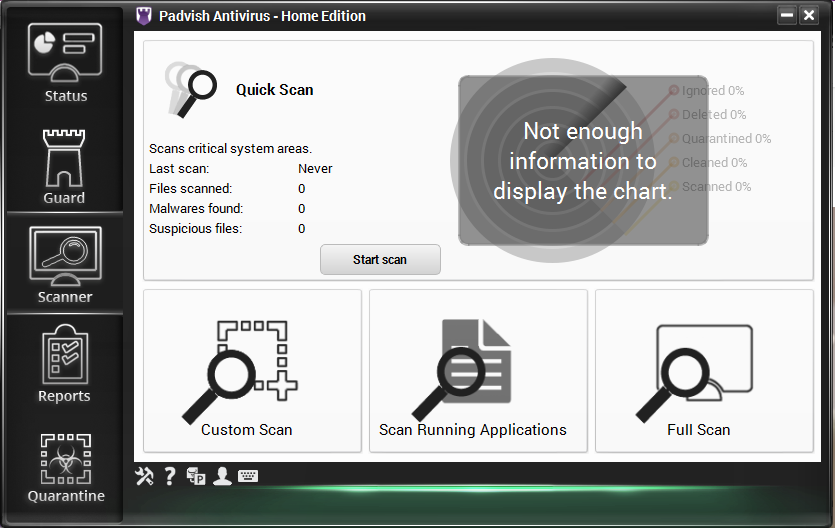835x528 pixels.
Task: Go to the Guard section
Action: (x=64, y=166)
